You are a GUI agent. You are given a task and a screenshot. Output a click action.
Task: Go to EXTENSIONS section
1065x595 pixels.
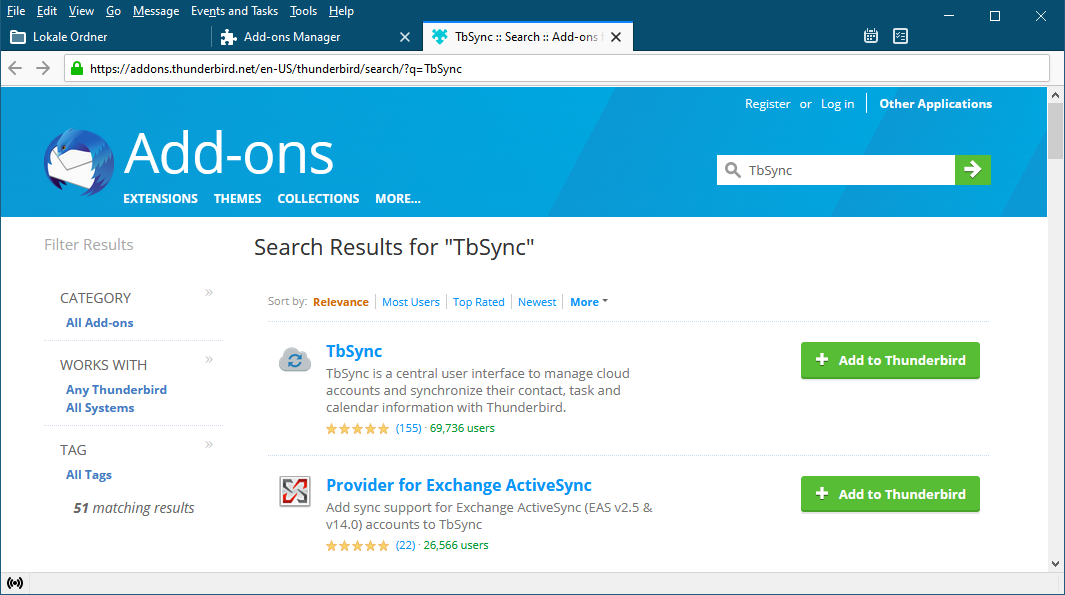click(160, 198)
